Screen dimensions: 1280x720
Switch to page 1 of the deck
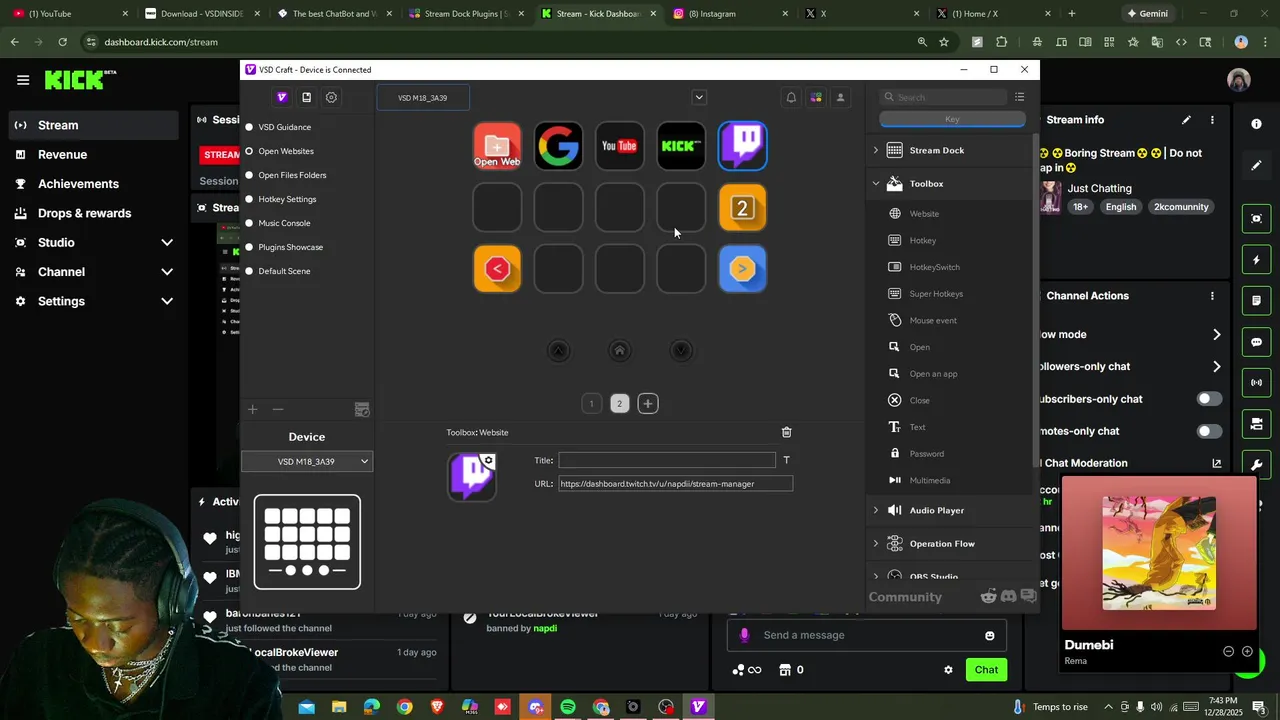(591, 404)
